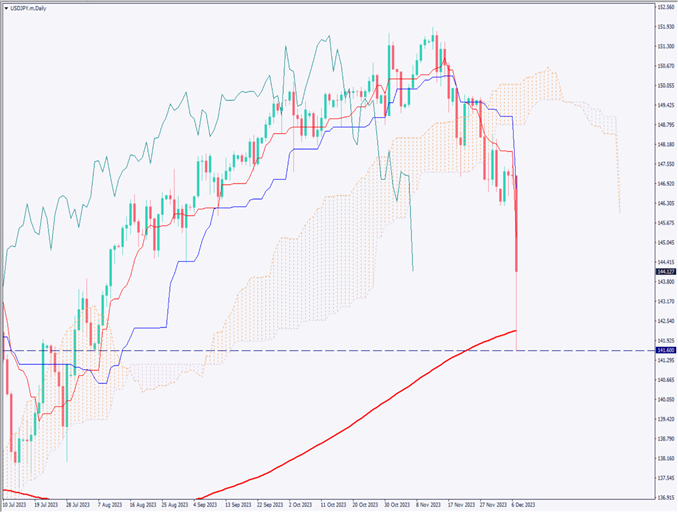
Task: Click the 16 Aug 2023 date label
Action: pos(143,506)
